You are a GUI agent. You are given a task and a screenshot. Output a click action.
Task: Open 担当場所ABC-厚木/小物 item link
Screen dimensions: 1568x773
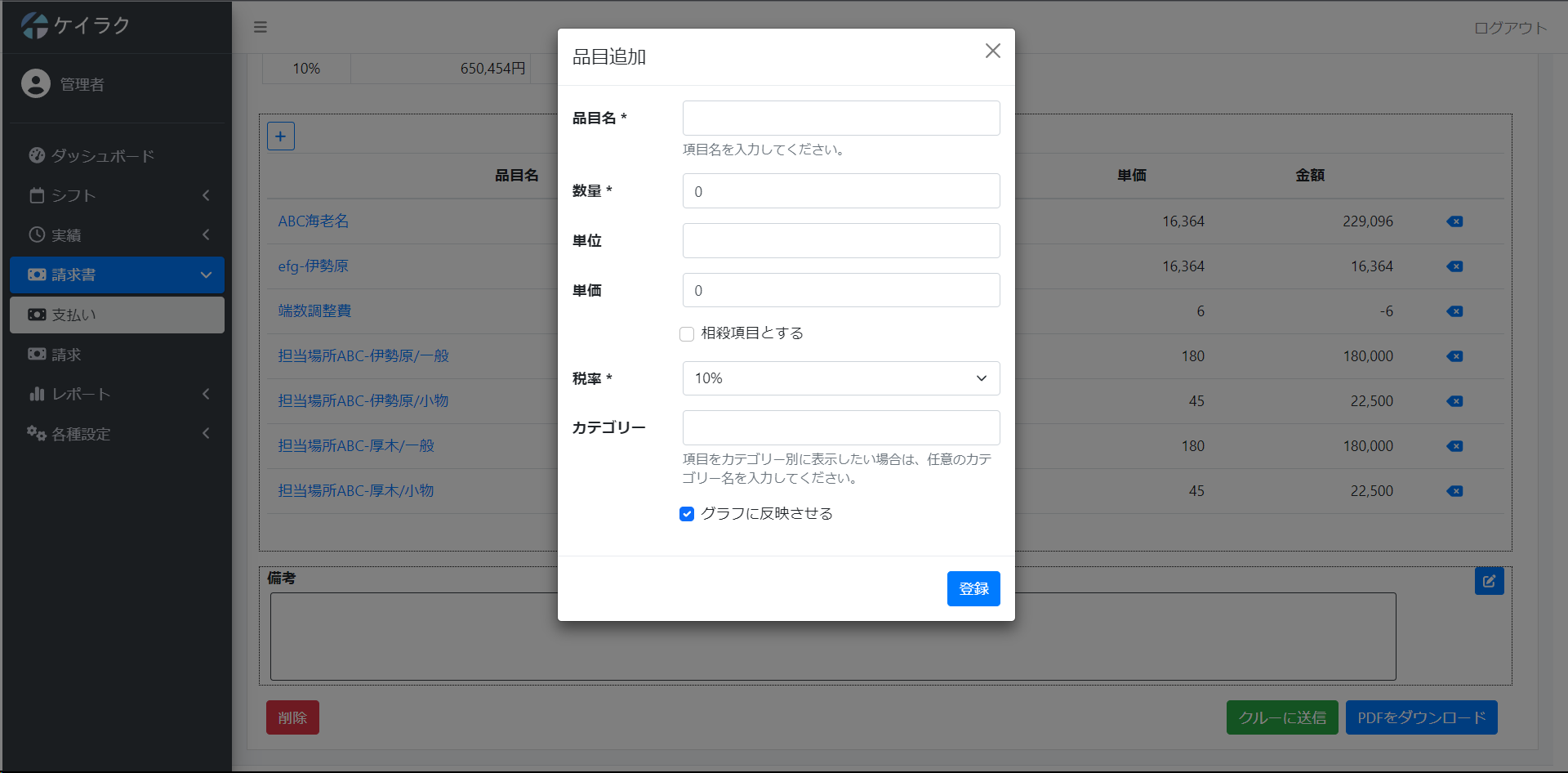coord(356,491)
